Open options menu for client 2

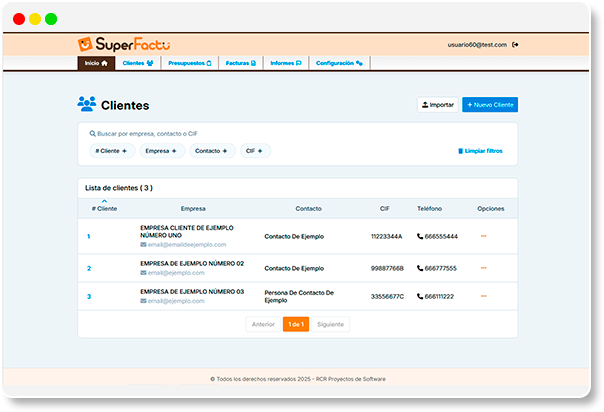484,268
